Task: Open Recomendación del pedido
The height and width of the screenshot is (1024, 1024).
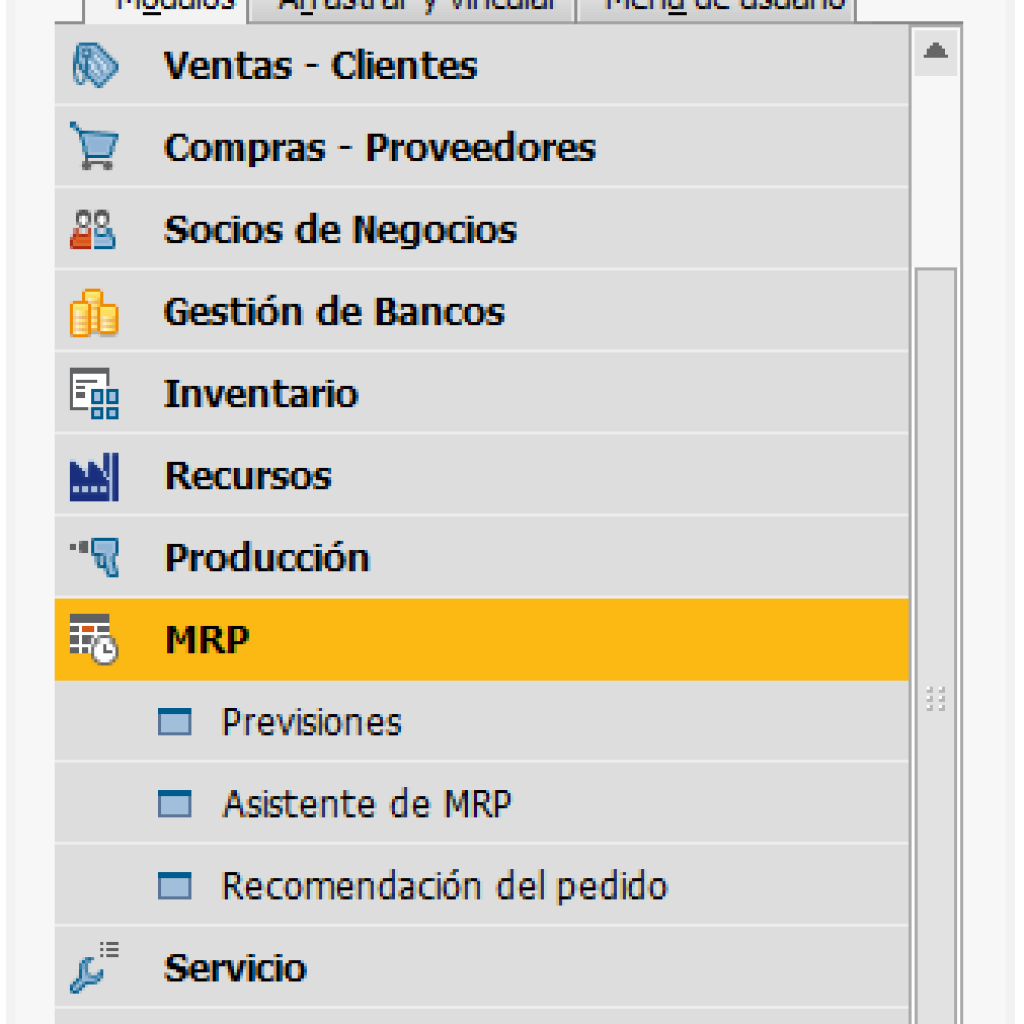Action: click(482, 886)
